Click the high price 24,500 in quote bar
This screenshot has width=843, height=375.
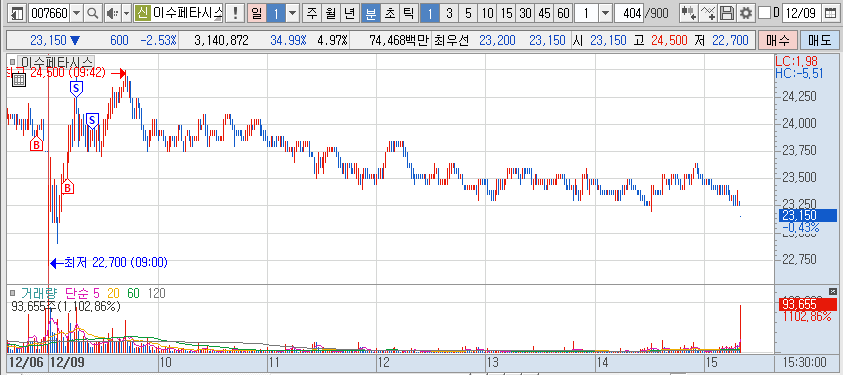[x=670, y=40]
